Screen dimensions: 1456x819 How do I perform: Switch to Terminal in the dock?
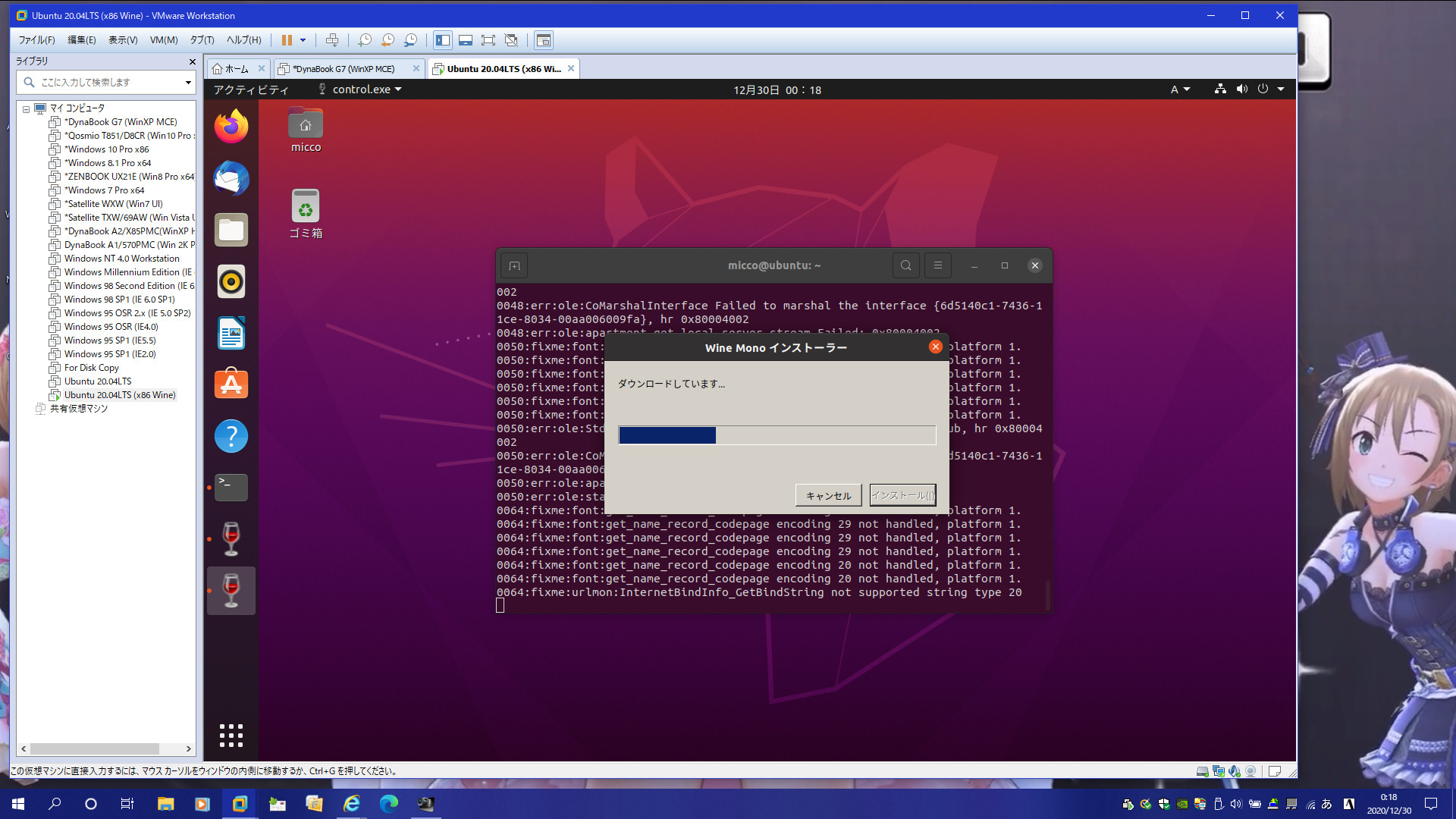(231, 488)
